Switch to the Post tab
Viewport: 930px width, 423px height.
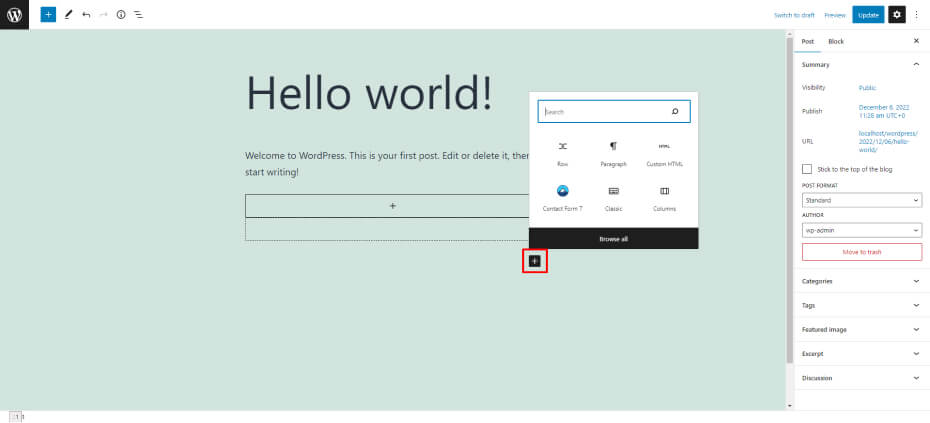(x=808, y=41)
